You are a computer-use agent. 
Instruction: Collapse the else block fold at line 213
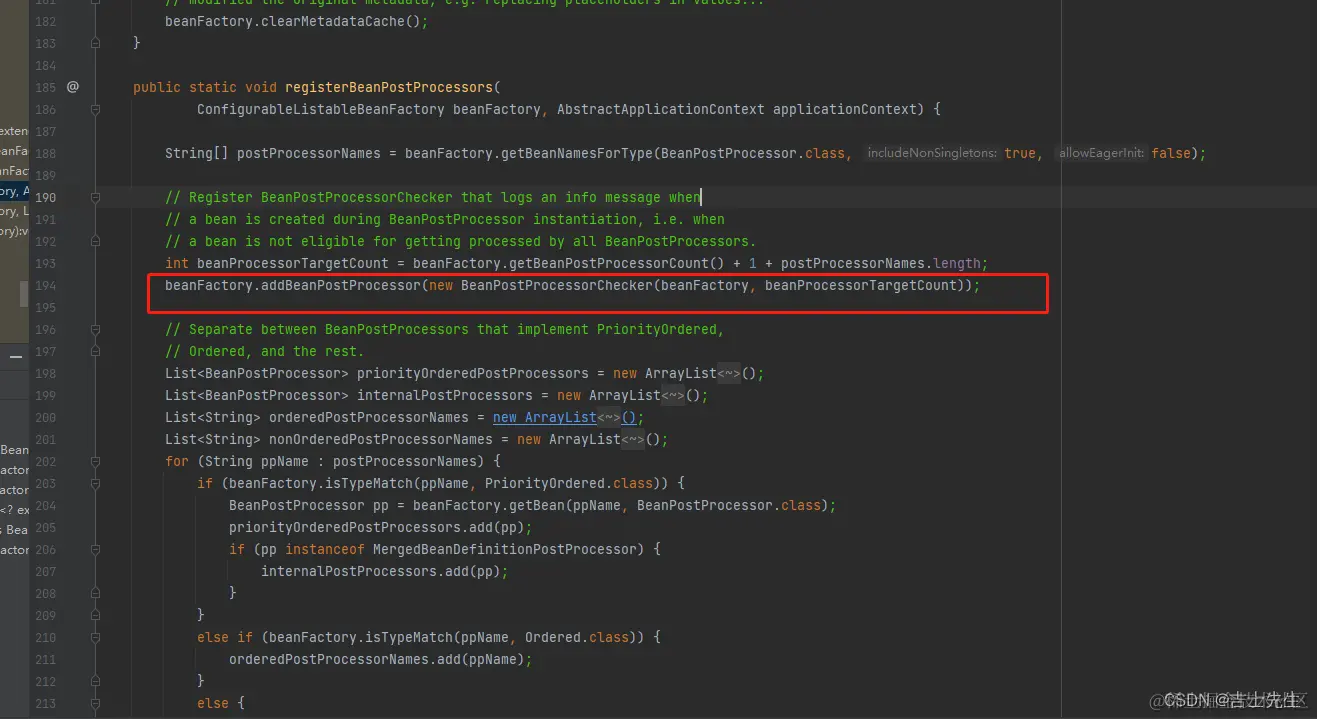point(96,703)
